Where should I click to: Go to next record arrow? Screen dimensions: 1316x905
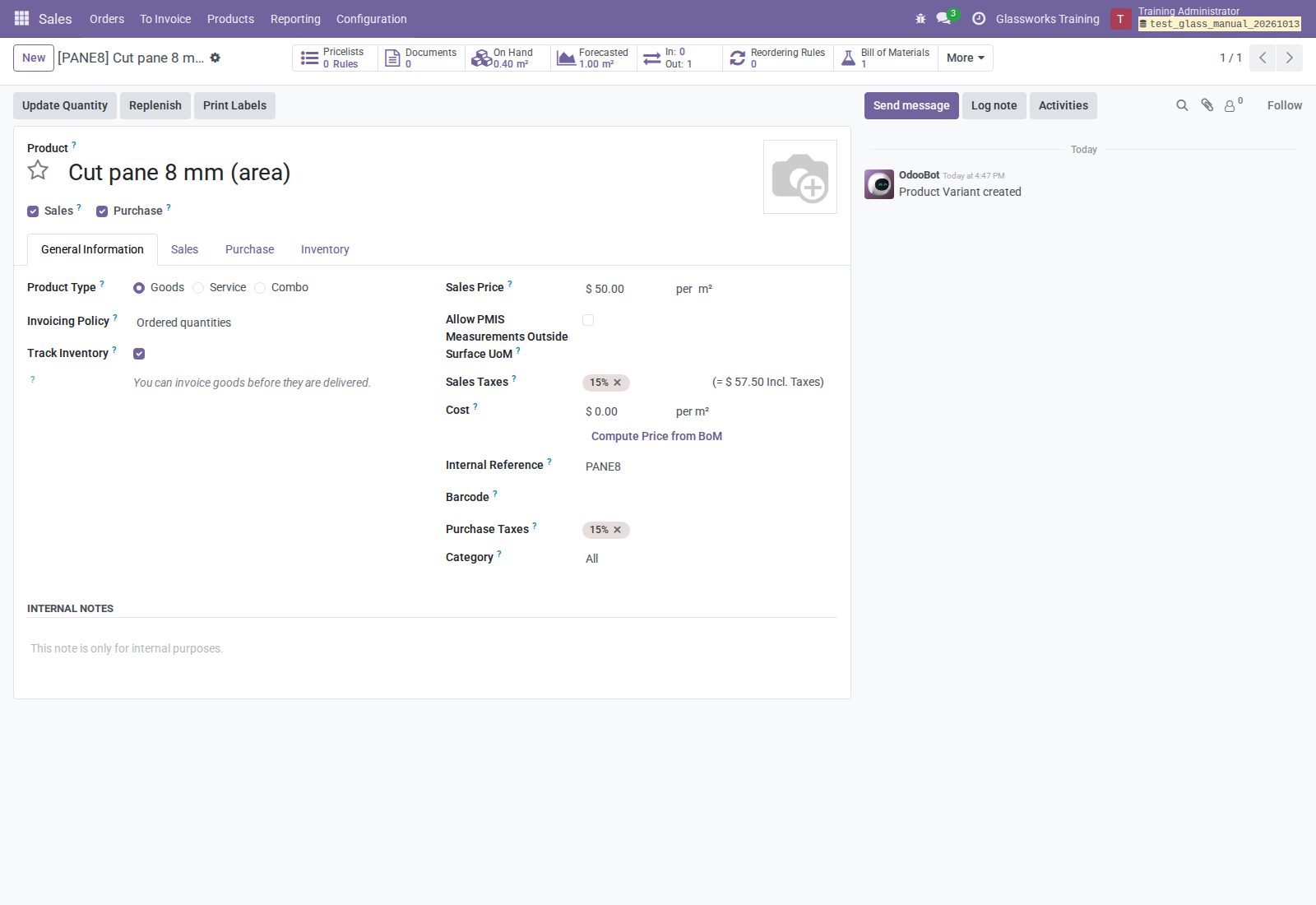click(x=1290, y=58)
